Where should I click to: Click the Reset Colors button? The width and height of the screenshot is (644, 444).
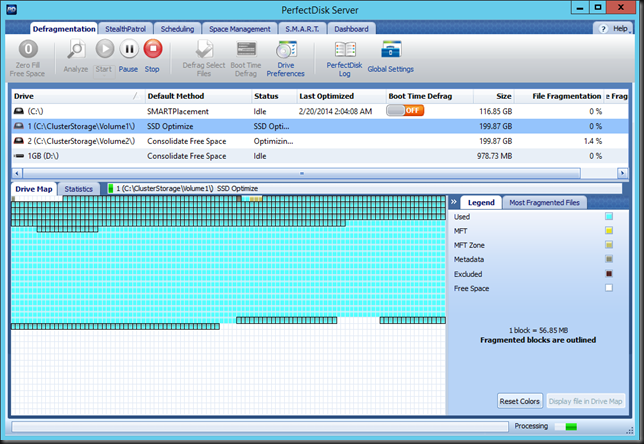click(x=520, y=401)
